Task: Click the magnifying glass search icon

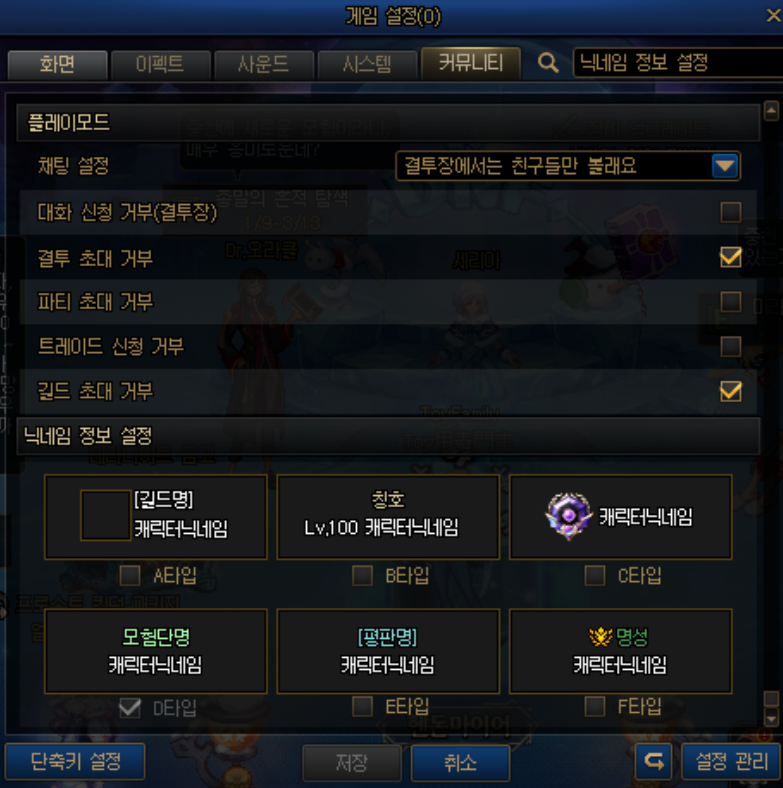Action: [x=548, y=63]
